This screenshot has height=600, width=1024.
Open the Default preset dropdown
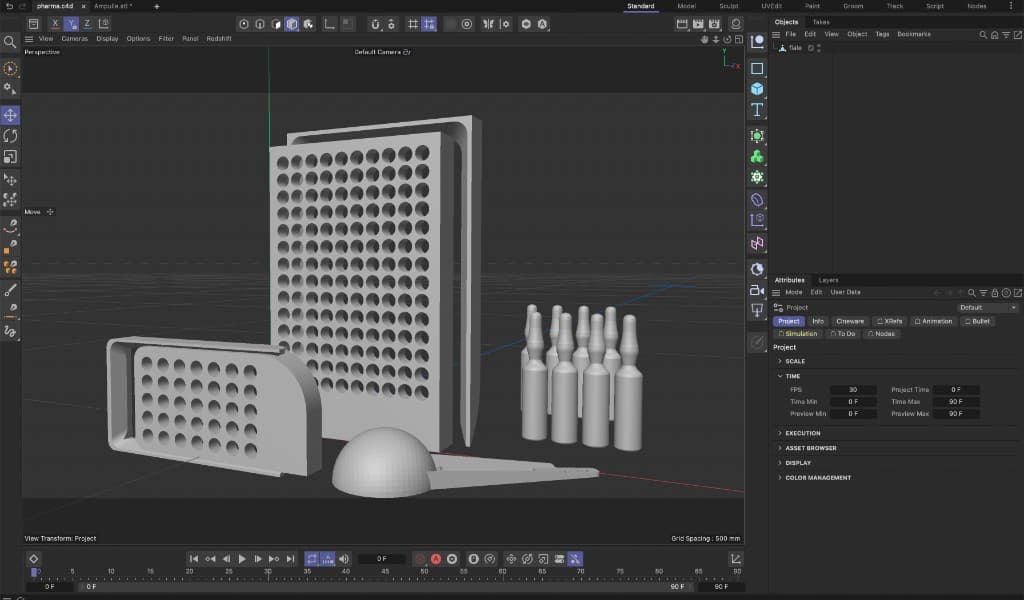[988, 308]
